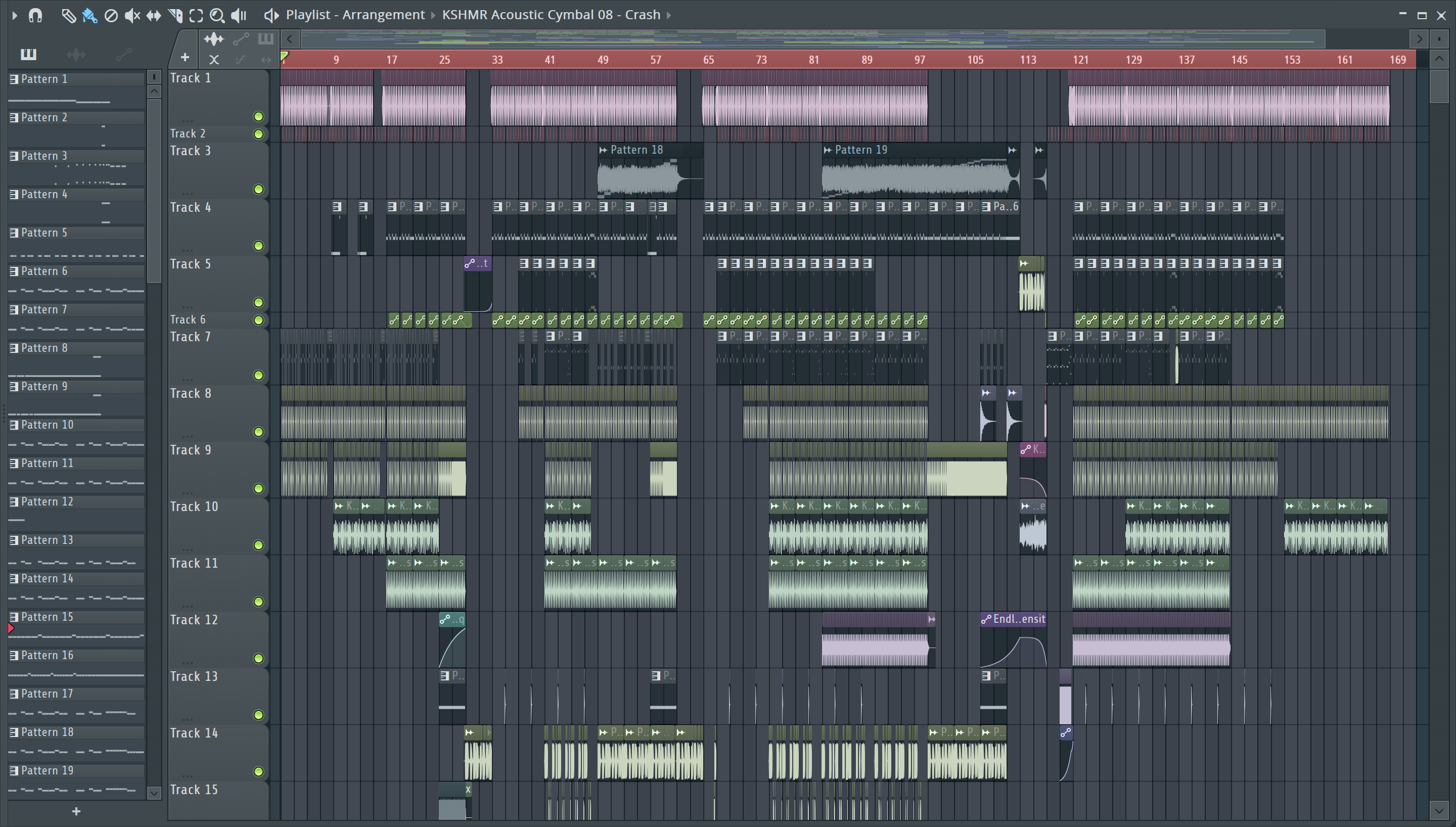
Task: Click the playlist overview scroll bar
Action: [x=812, y=38]
